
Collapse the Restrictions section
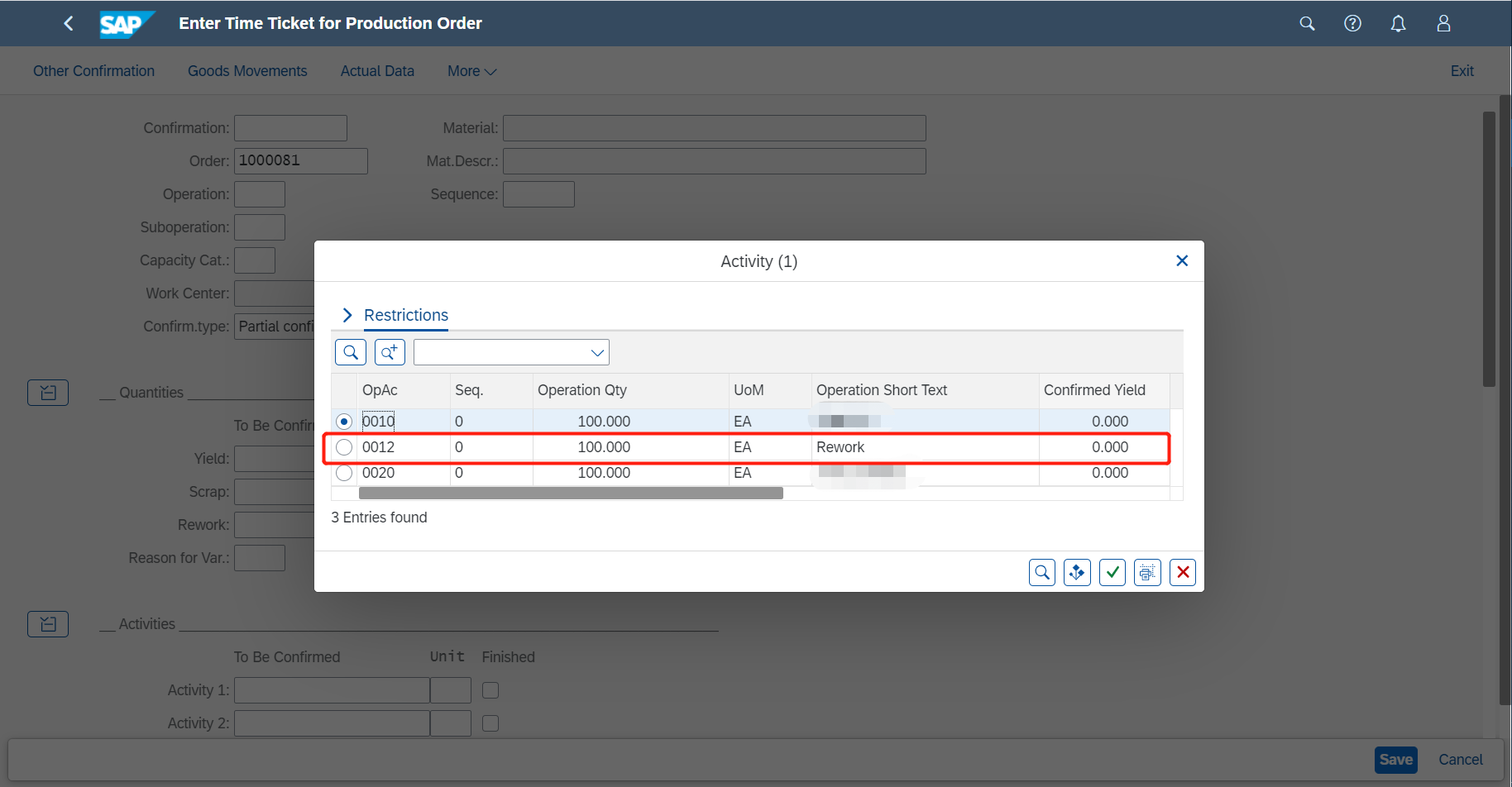point(347,315)
